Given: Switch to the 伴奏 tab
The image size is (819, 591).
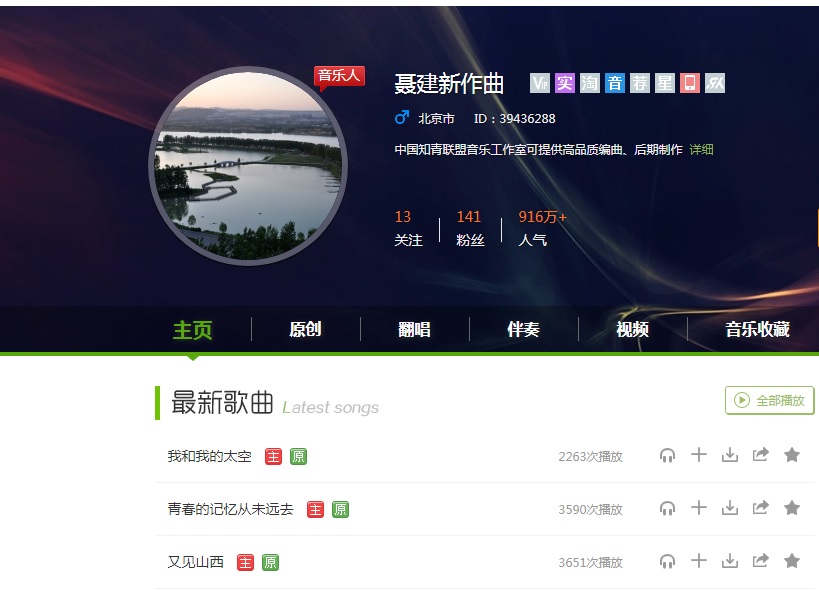Looking at the screenshot, I should 523,329.
